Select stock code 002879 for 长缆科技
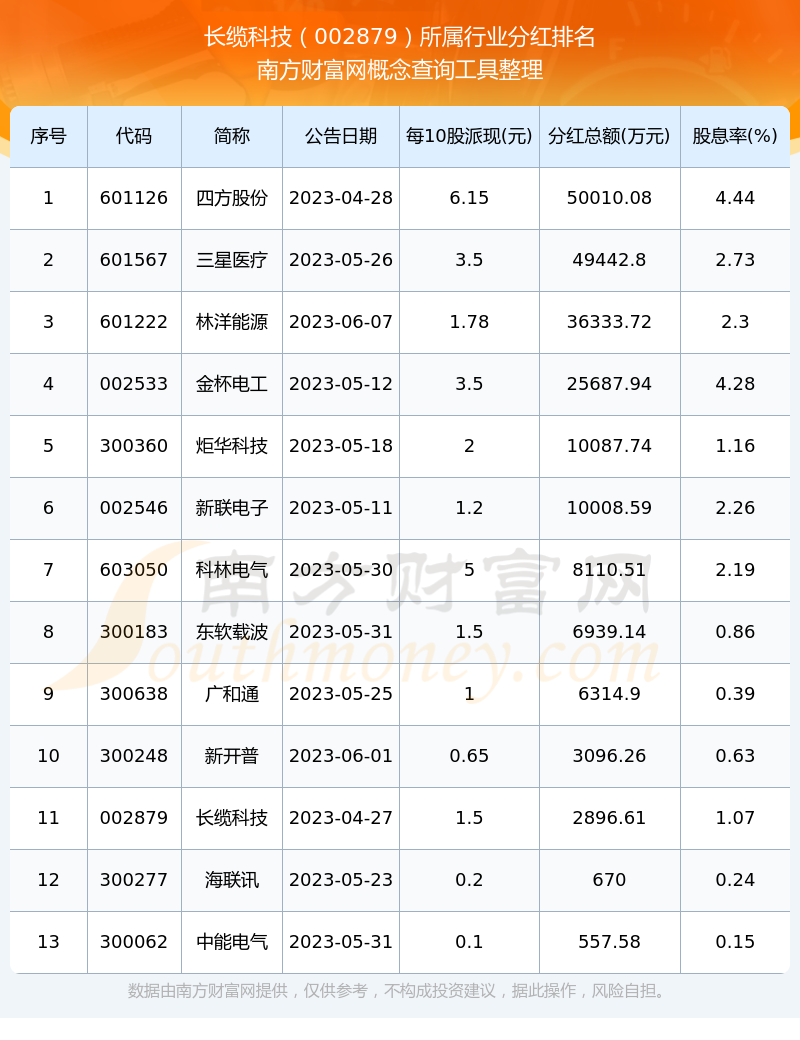 pyautogui.click(x=134, y=818)
